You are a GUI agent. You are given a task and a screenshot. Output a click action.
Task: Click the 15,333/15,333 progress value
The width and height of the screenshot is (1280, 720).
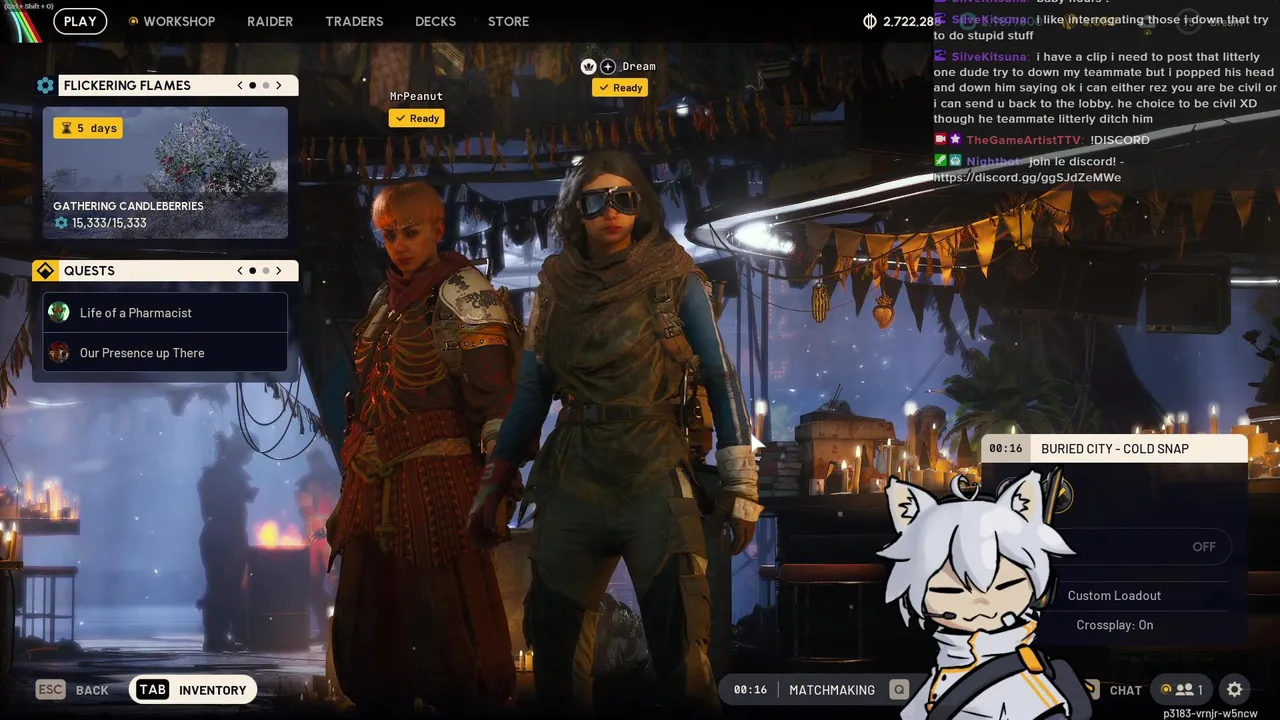[109, 223]
